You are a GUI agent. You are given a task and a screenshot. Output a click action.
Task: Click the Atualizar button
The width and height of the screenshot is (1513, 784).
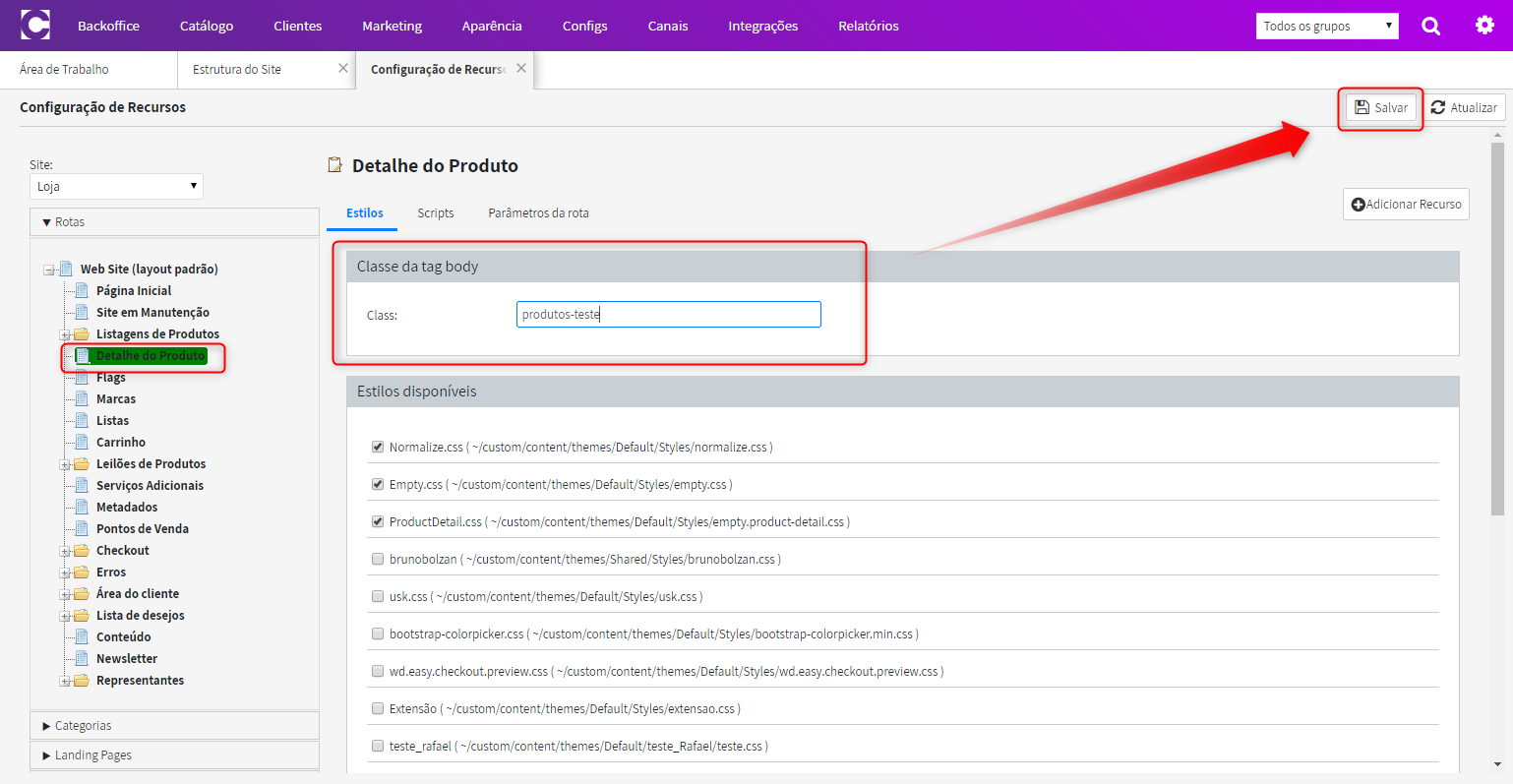[x=1464, y=107]
